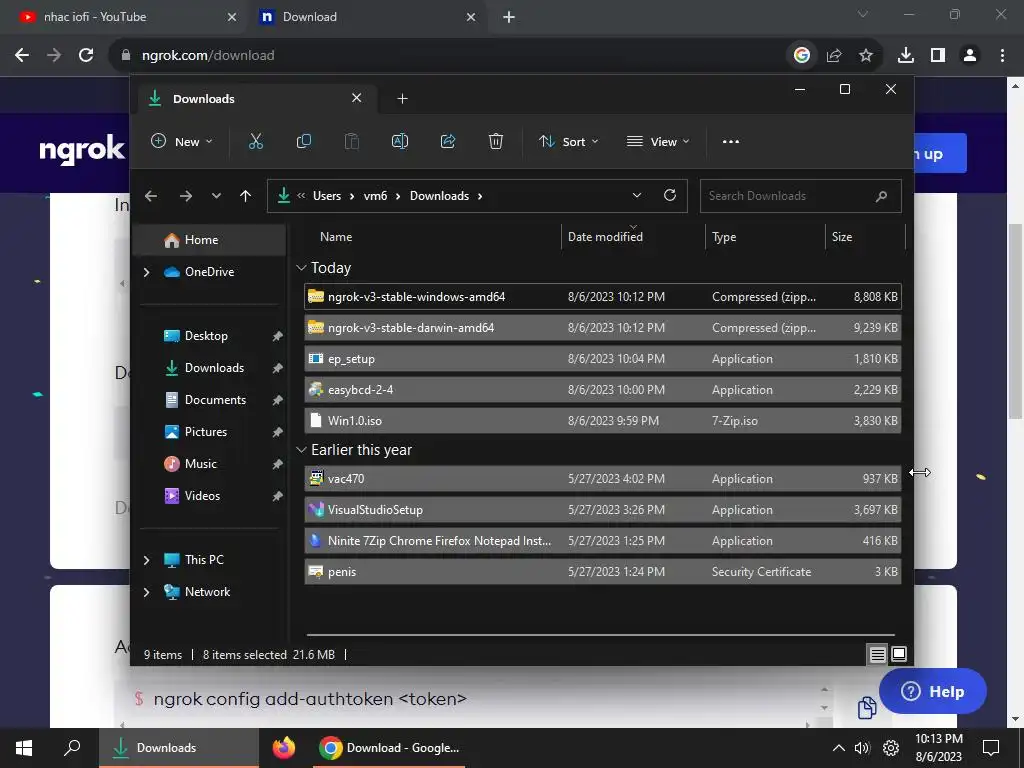Show hidden system tray icons

click(x=839, y=748)
